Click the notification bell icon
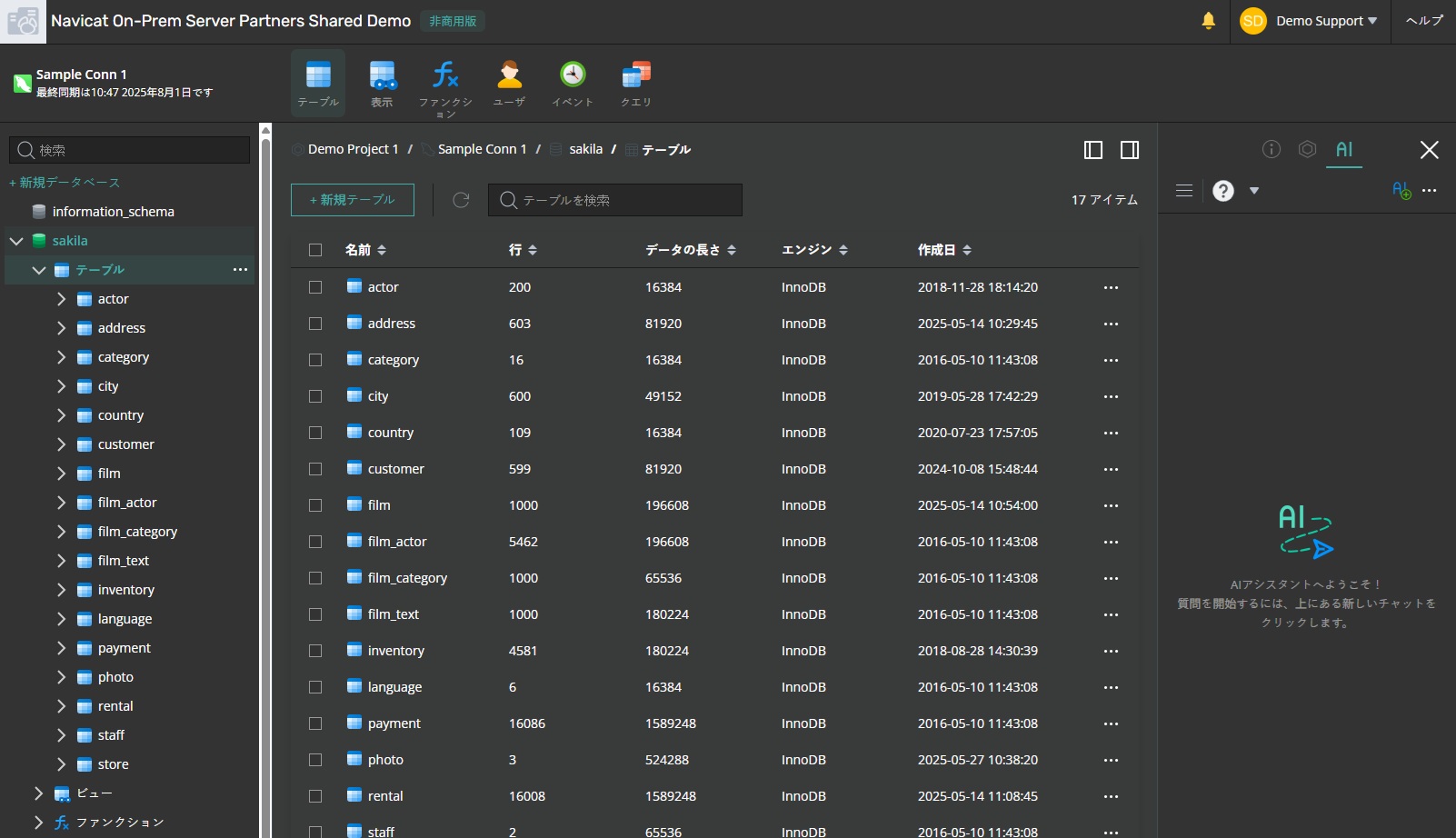Image resolution: width=1456 pixels, height=838 pixels. pyautogui.click(x=1209, y=21)
